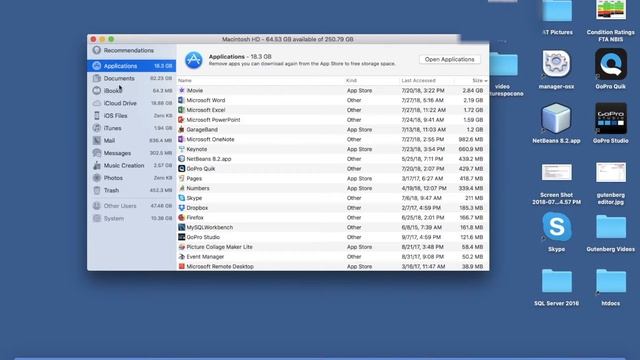Click the large App Store header icon
The image size is (640, 360).
[x=194, y=60]
